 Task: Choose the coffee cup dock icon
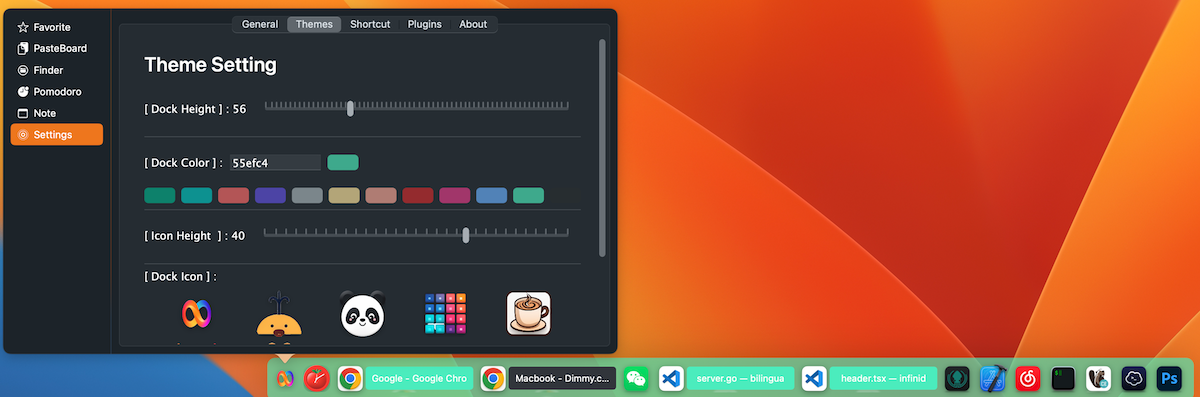(528, 314)
